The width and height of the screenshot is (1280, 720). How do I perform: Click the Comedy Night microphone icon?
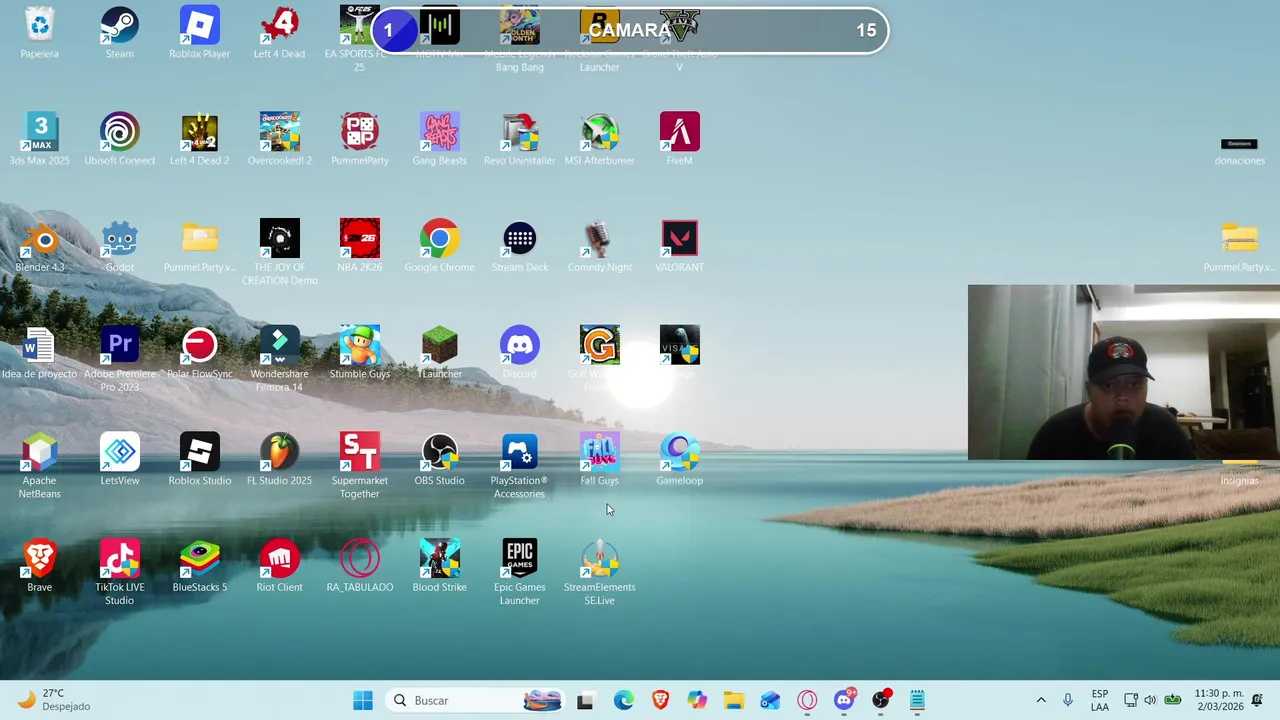pyautogui.click(x=600, y=246)
